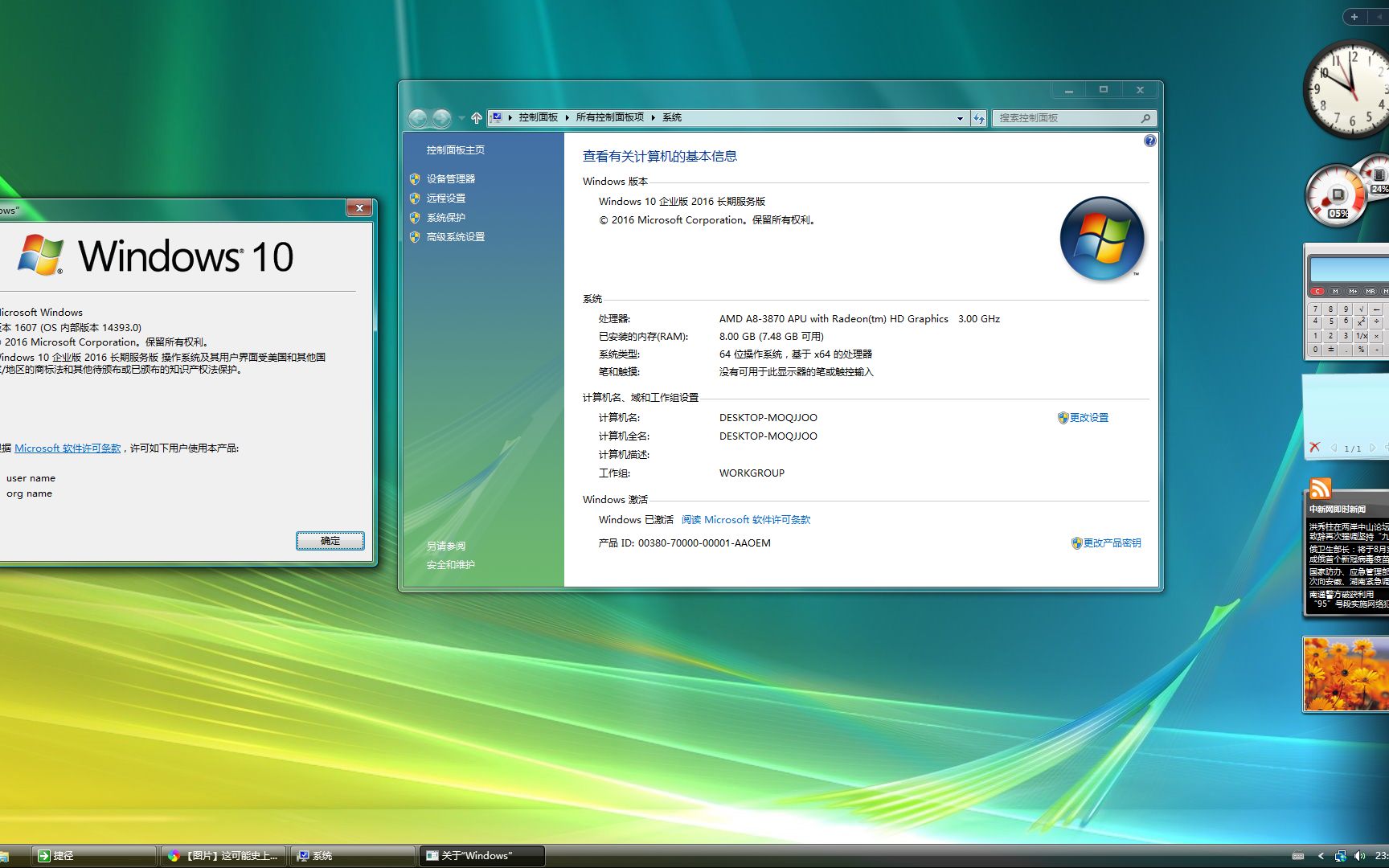The height and width of the screenshot is (868, 1389).
Task: Click the refresh icon beside the address bar
Action: (x=979, y=118)
